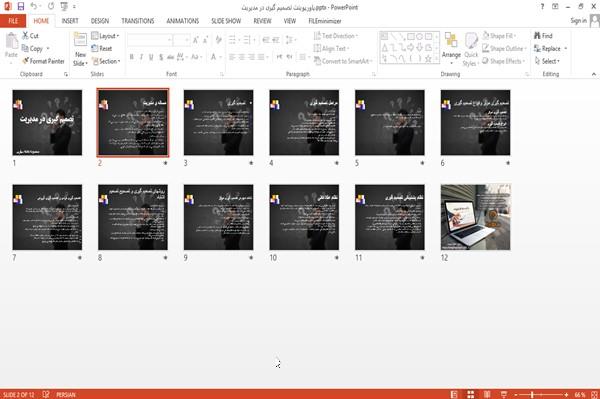The width and height of the screenshot is (600, 399).
Task: Expand the Layout dropdown
Action: [105, 36]
